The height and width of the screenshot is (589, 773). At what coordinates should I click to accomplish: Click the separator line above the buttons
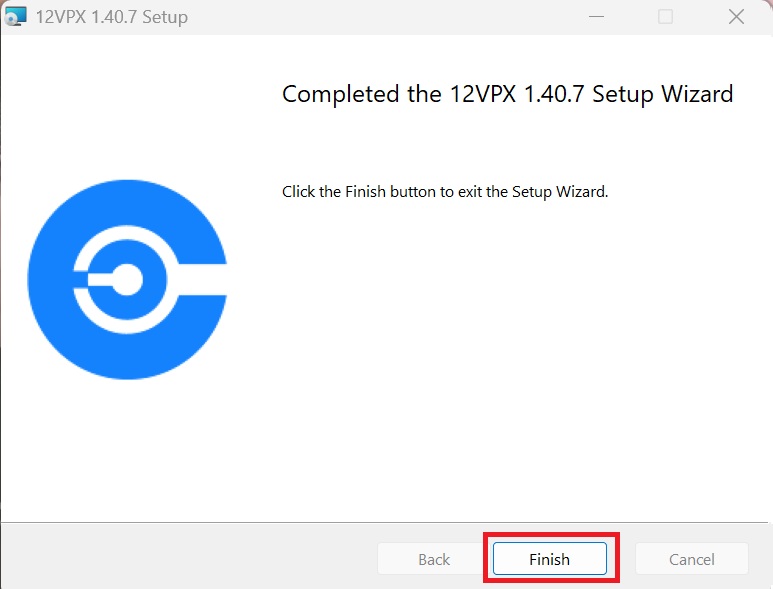385,522
